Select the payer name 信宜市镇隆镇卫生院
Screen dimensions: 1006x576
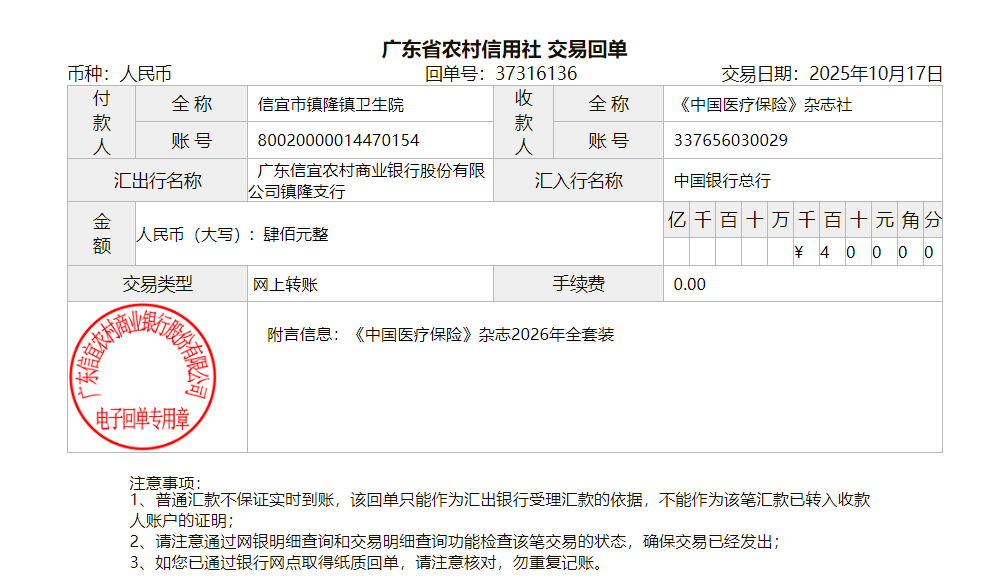click(x=331, y=104)
